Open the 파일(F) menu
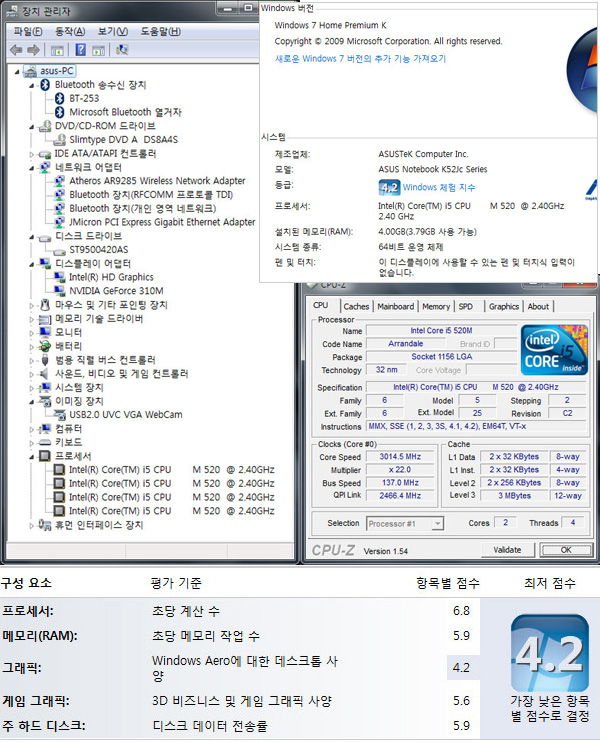 coord(28,32)
